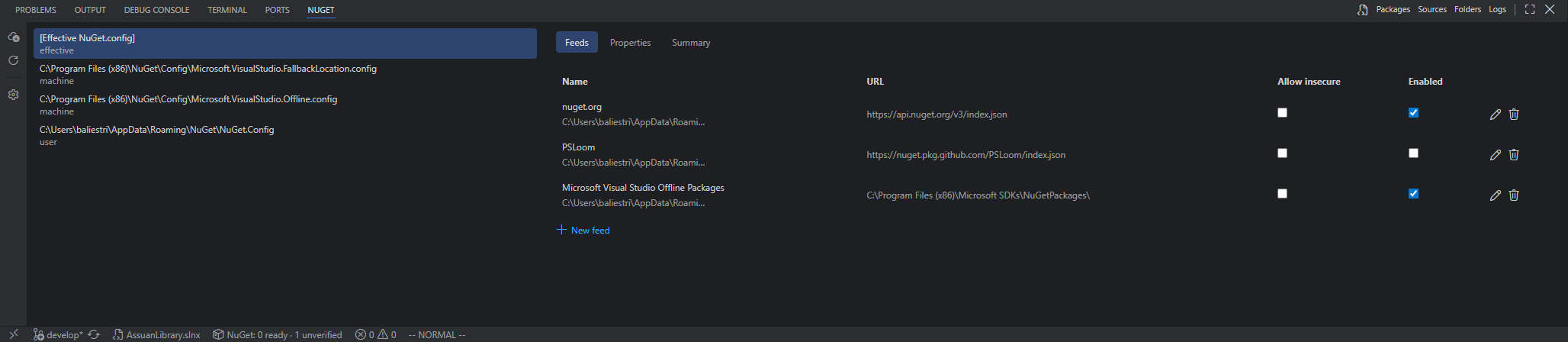Open the Packages view

coord(1393,10)
